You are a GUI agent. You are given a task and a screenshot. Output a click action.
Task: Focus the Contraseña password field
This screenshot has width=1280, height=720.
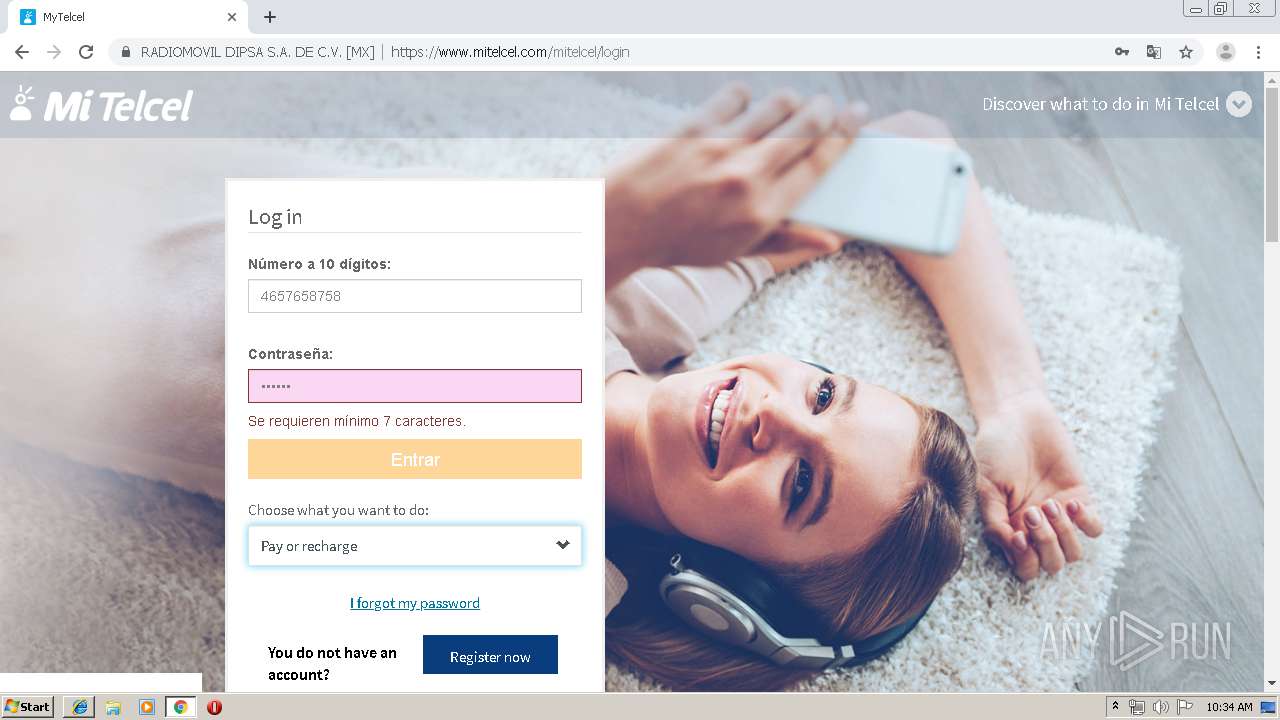(415, 386)
